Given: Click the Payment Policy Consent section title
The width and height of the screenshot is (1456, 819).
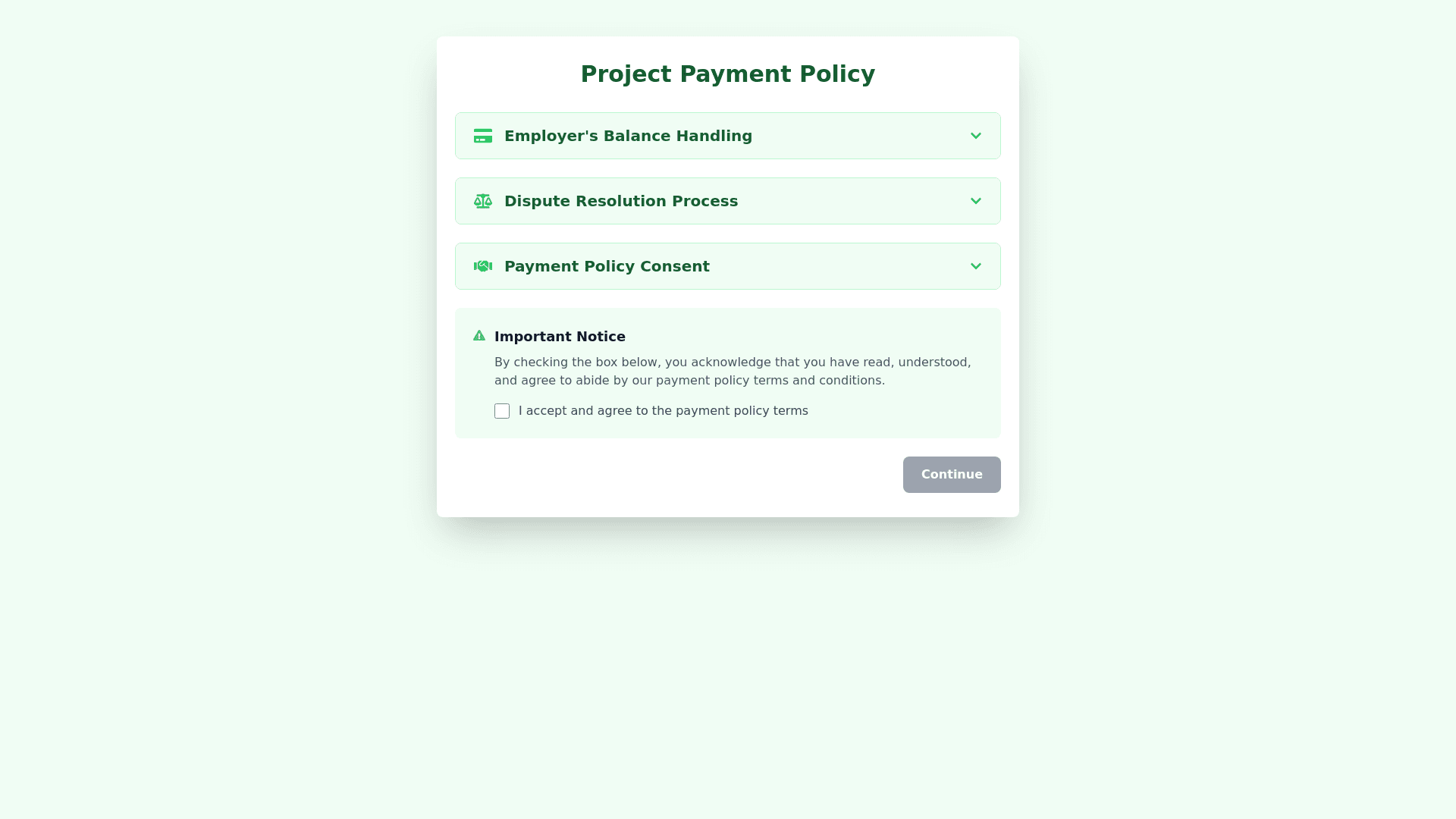Looking at the screenshot, I should [x=607, y=266].
